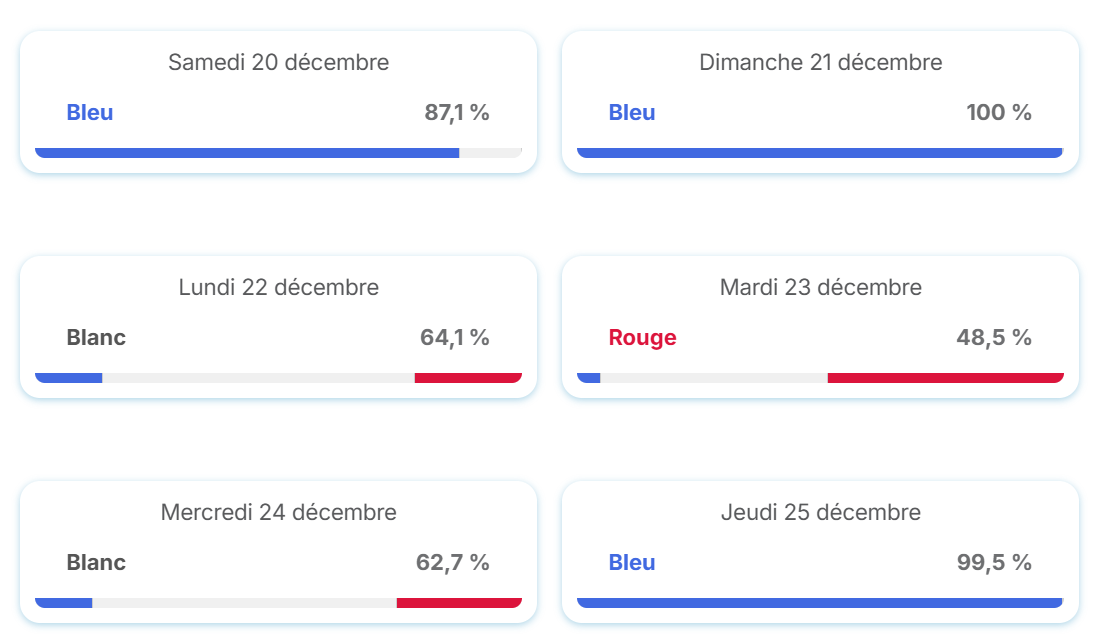Click the 64,1 % value
Image resolution: width=1108 pixels, height=642 pixels.
(454, 338)
